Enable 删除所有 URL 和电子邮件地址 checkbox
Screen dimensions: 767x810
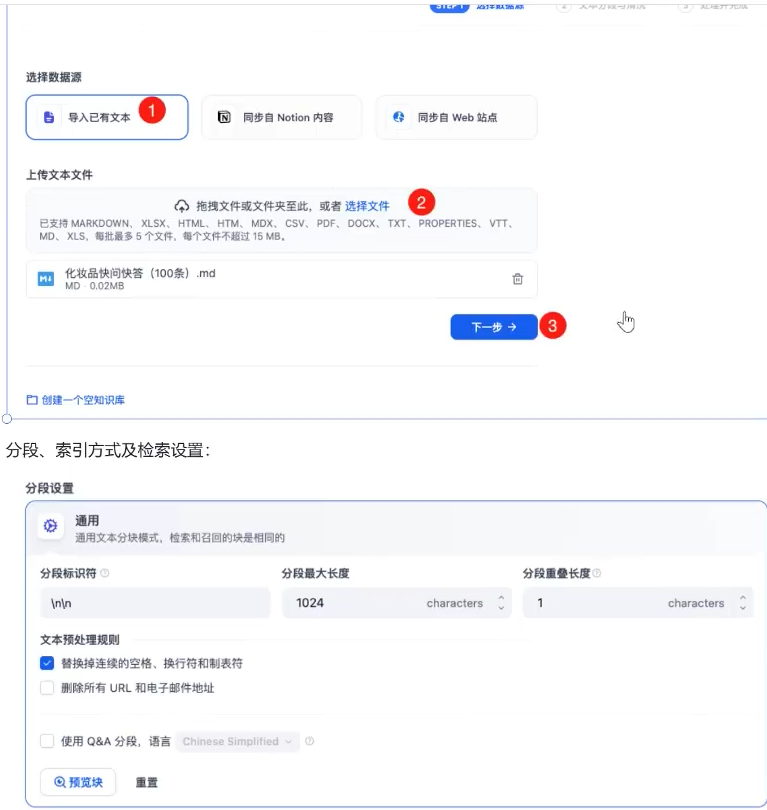47,688
